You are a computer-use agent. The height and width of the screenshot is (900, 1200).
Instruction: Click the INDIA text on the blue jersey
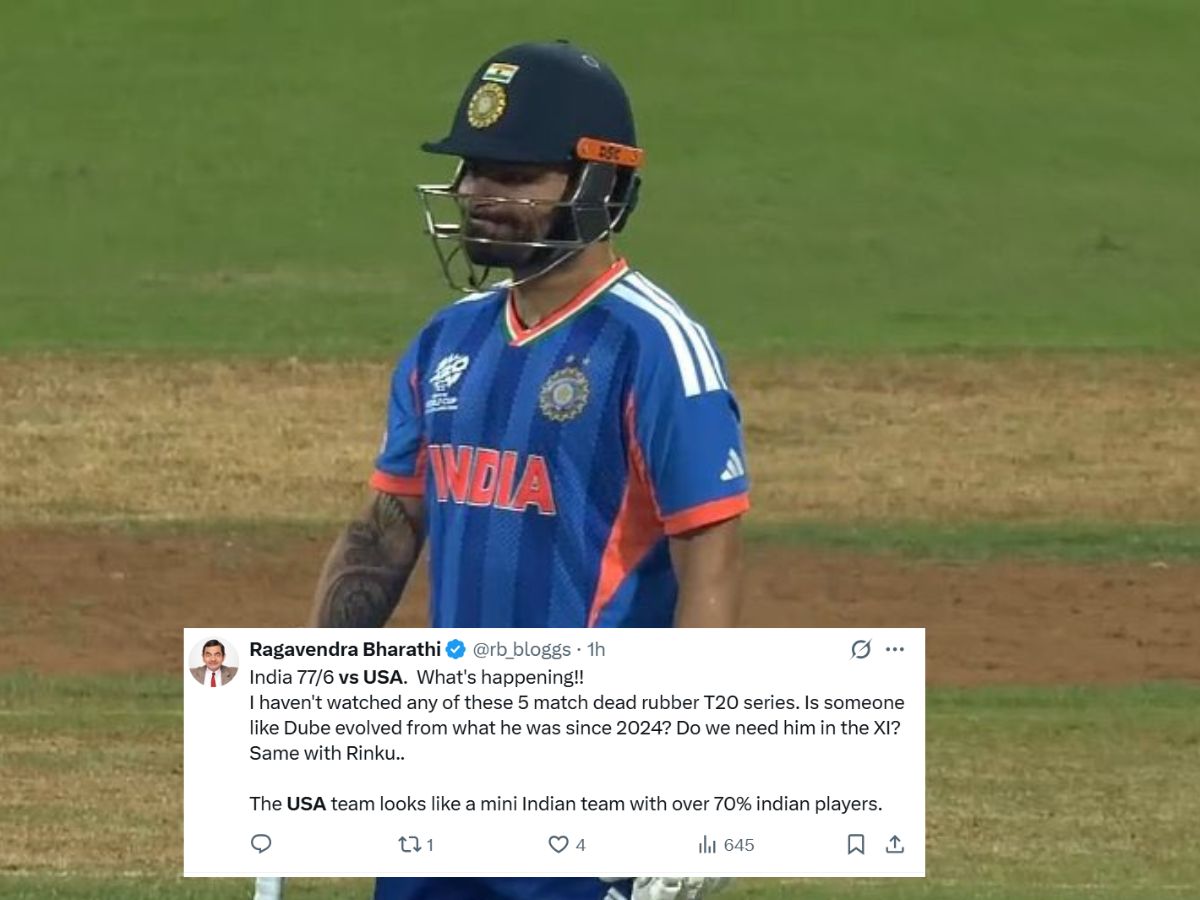(x=491, y=479)
